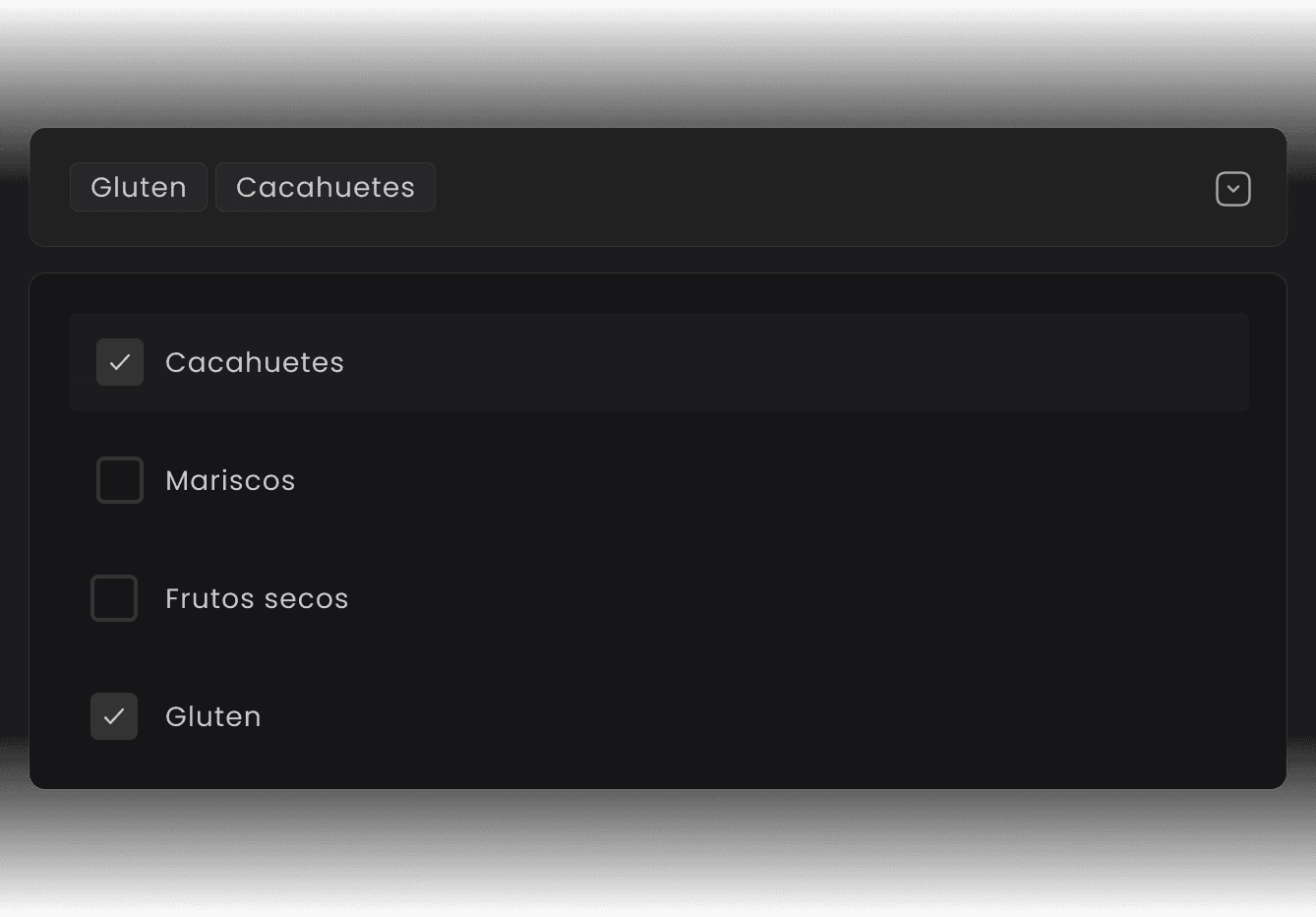1316x917 pixels.
Task: Click the checkmark icon beside Cacahuetes
Action: coord(120,363)
